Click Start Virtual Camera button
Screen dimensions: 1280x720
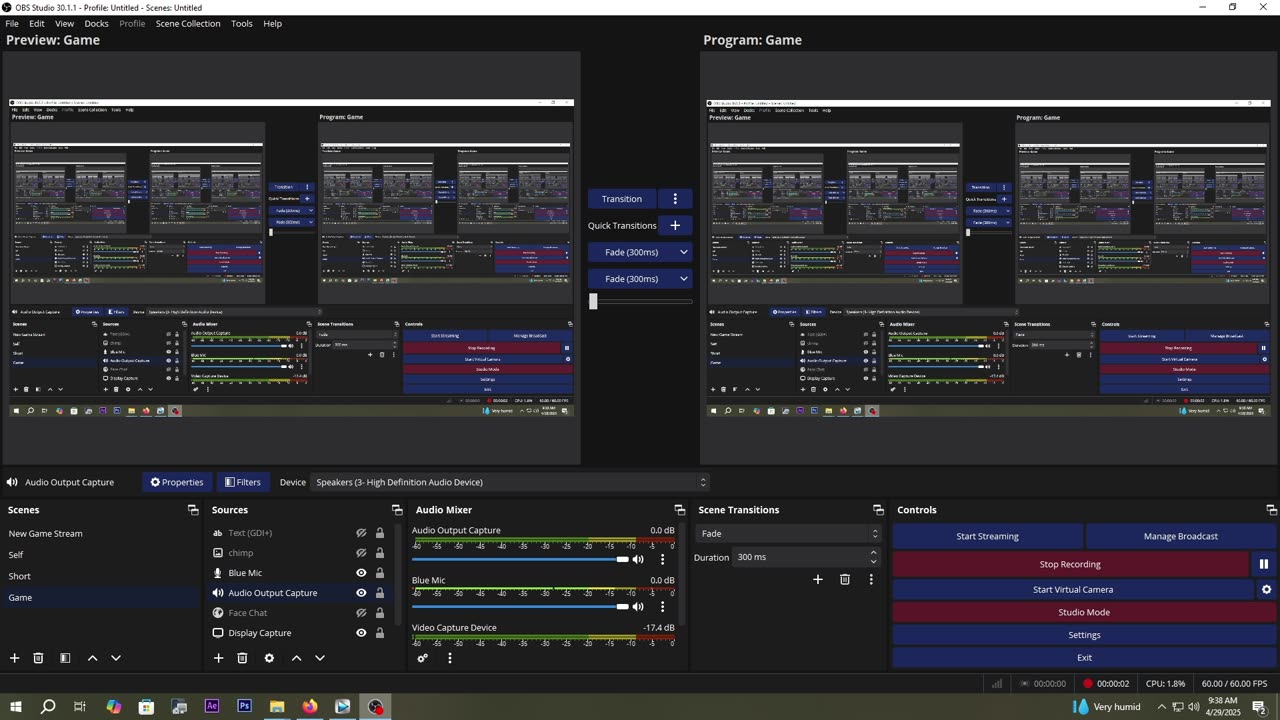1073,590
